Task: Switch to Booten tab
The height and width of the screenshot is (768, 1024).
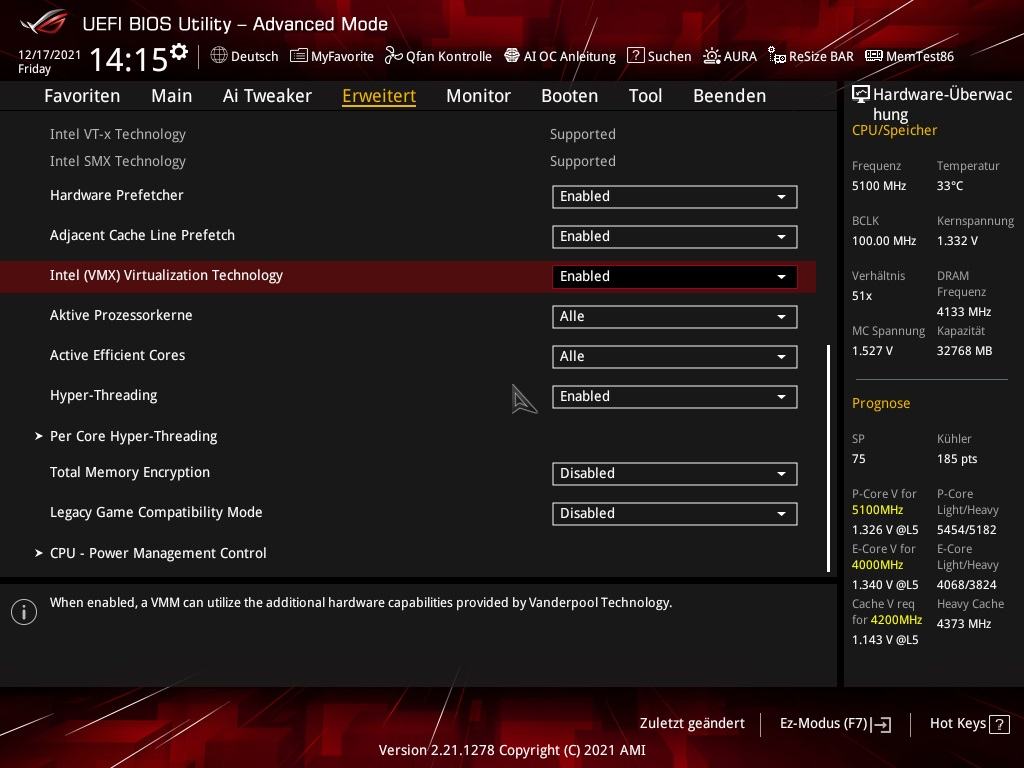Action: 569,96
